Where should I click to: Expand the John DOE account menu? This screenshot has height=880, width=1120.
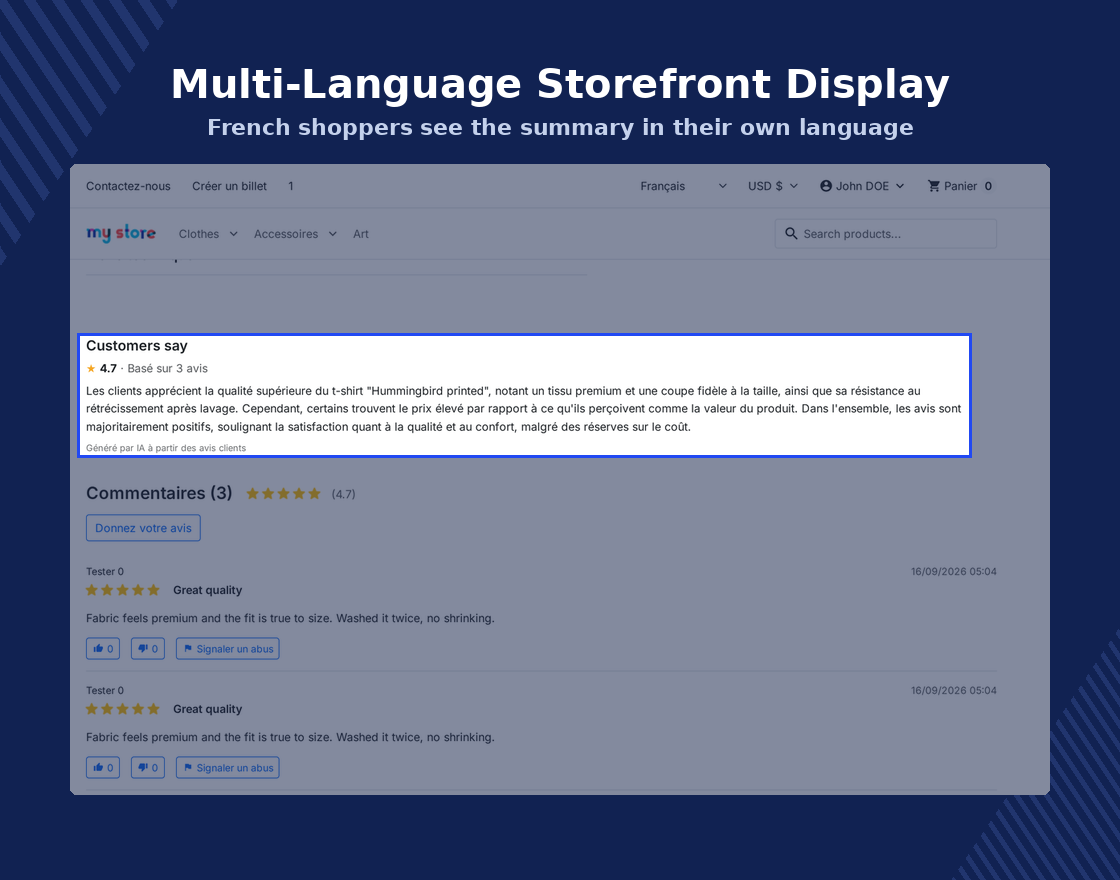pos(862,186)
